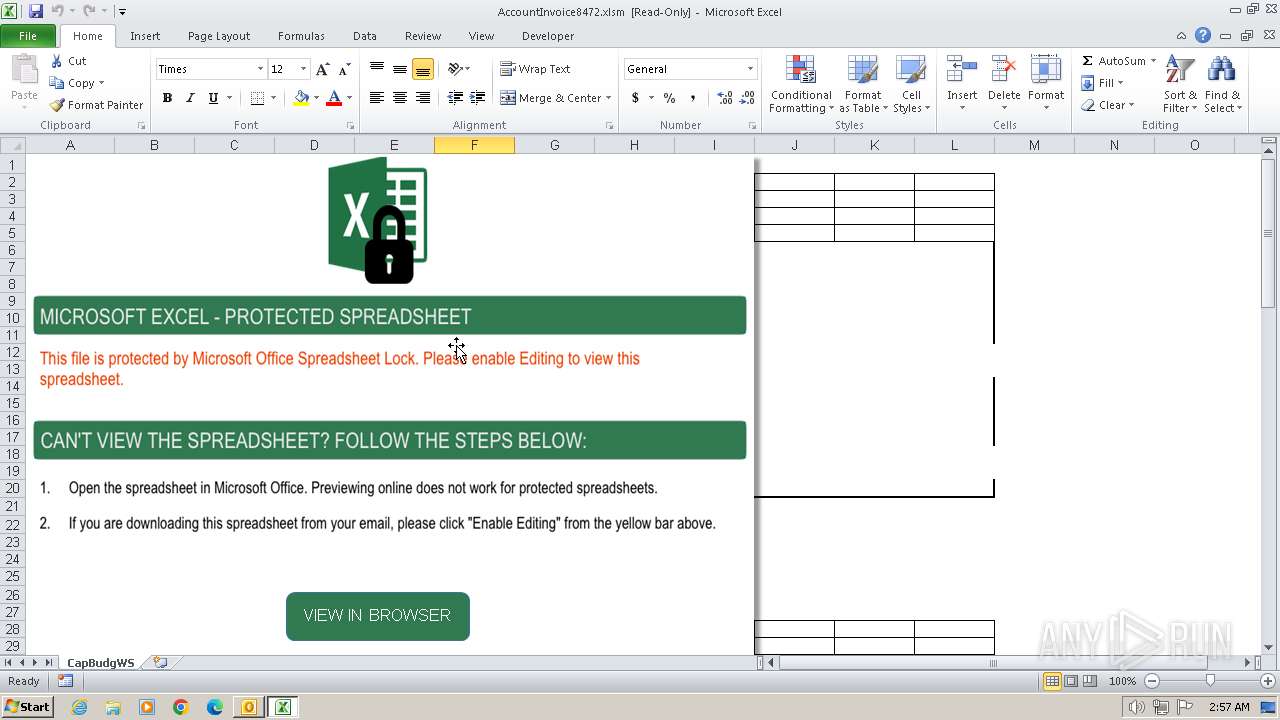Switch to the Data tab
Image resolution: width=1280 pixels, height=720 pixels.
pos(365,36)
